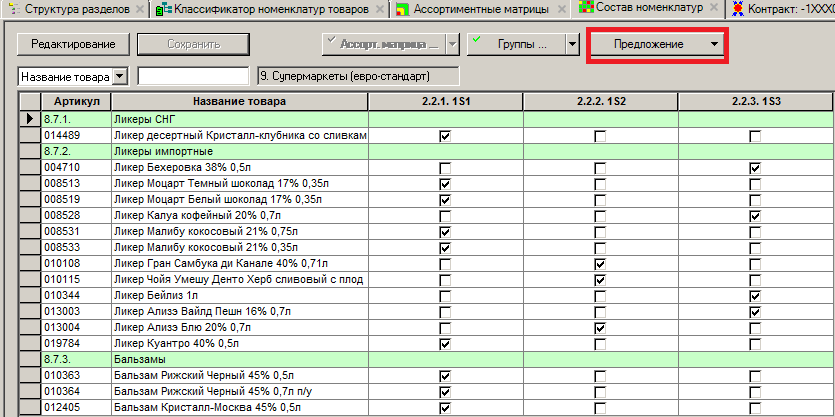Click the Артикул column header
835x417 pixels.
coord(76,102)
